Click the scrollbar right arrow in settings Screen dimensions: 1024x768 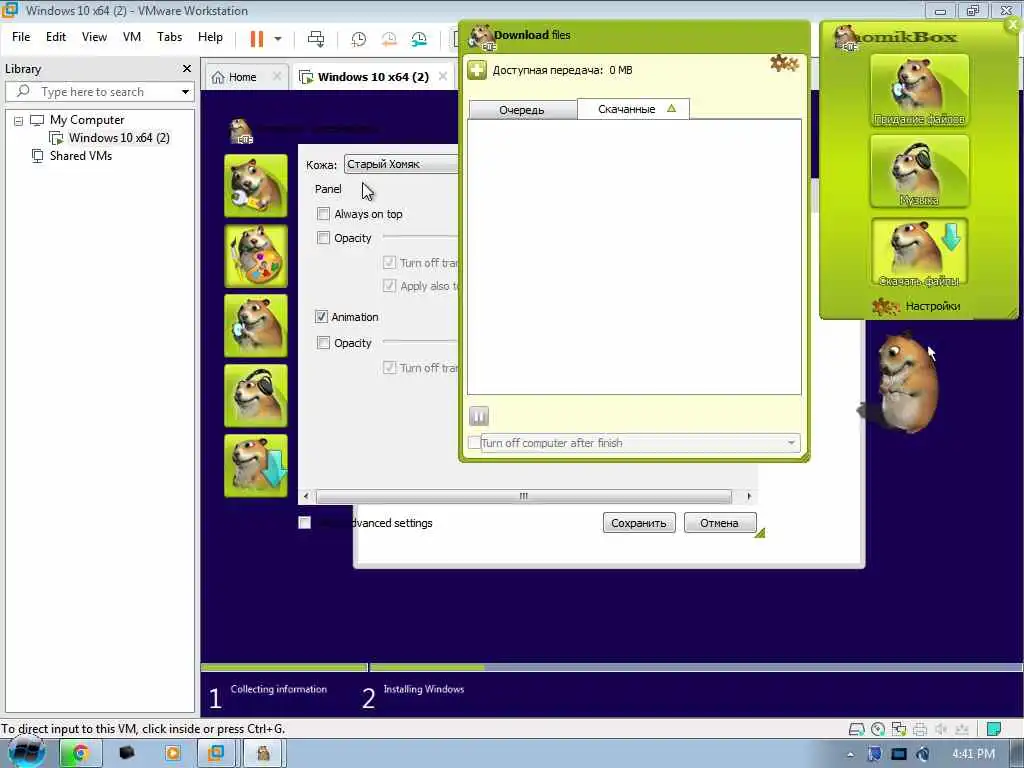coord(749,496)
